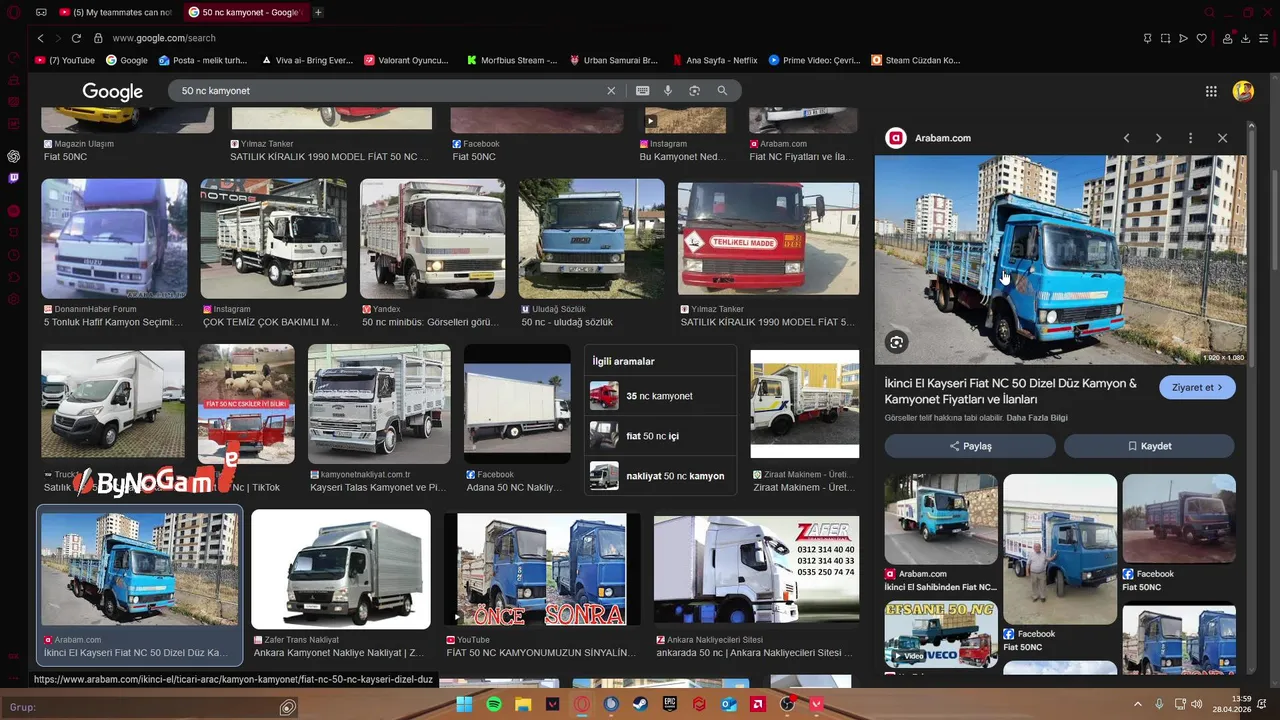
Task: Switch to My teammates can not YouTube tab
Action: pos(115,12)
